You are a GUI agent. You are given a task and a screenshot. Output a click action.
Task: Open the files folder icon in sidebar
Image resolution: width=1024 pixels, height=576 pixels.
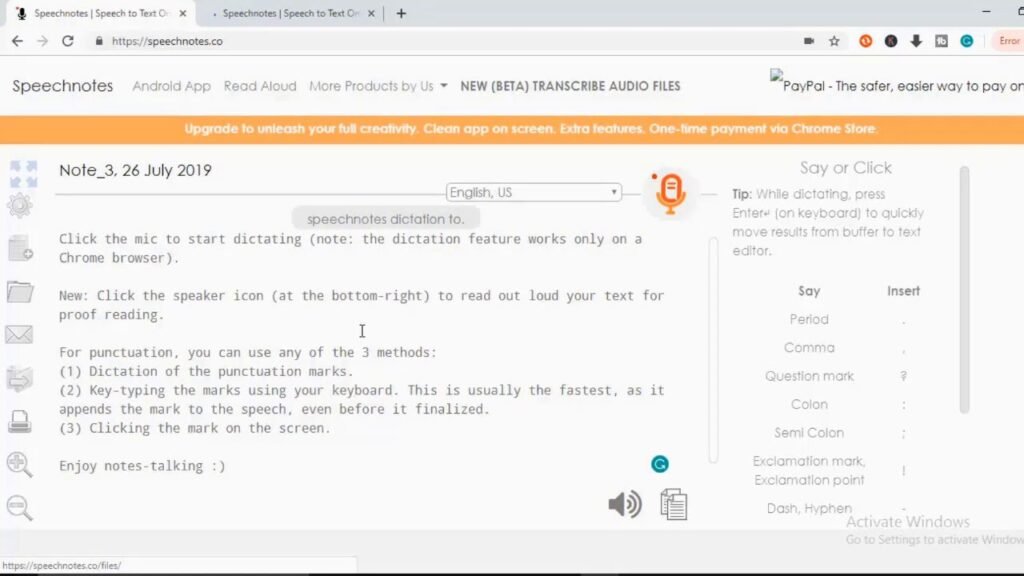(x=20, y=292)
